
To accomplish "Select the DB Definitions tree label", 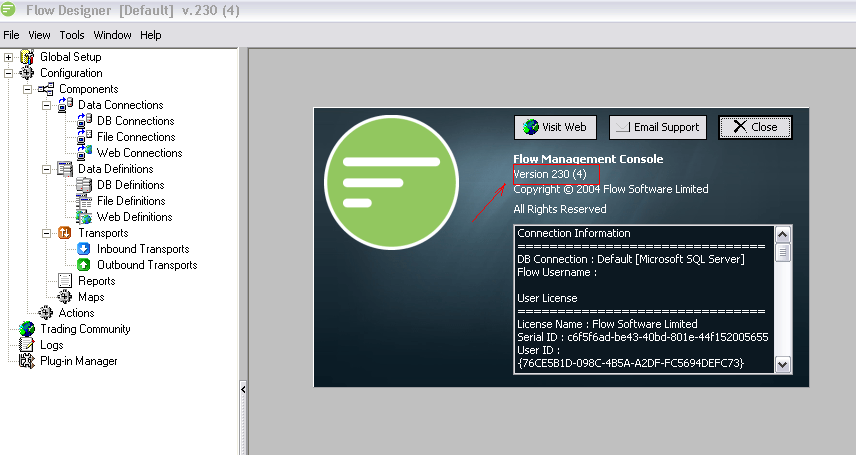I will 130,185.
